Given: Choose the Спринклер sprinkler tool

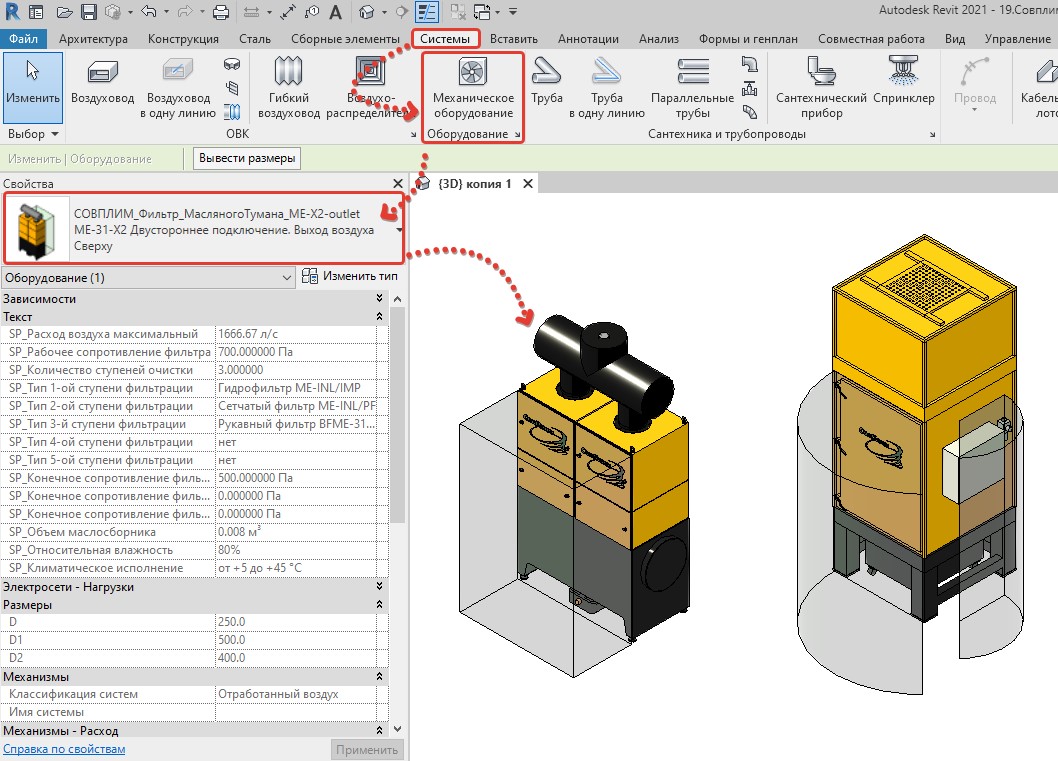Looking at the screenshot, I should pos(903,82).
